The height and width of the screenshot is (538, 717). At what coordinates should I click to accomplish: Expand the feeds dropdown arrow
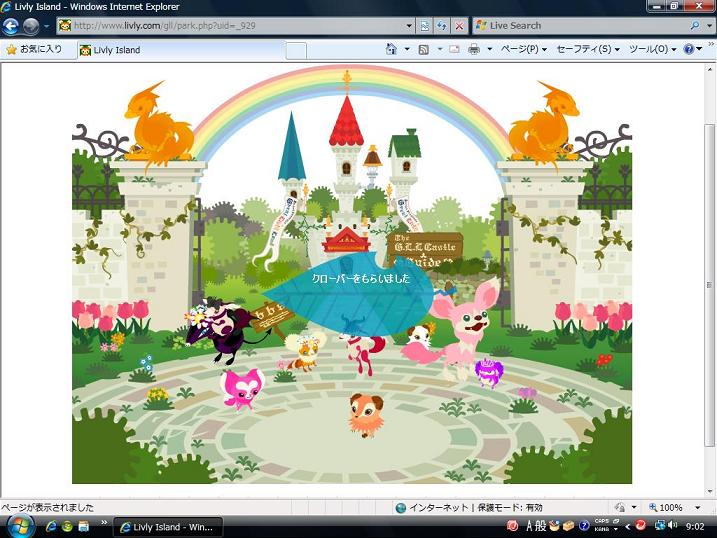(439, 49)
